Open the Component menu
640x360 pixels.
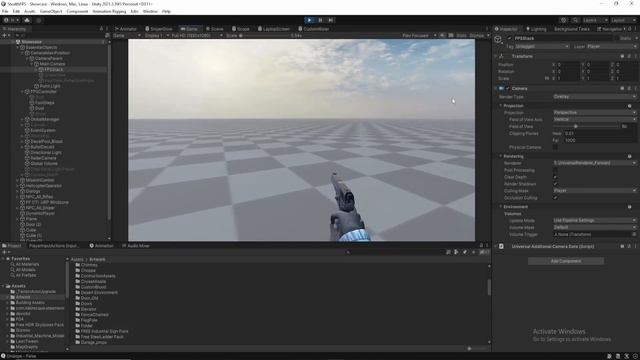[x=77, y=11]
